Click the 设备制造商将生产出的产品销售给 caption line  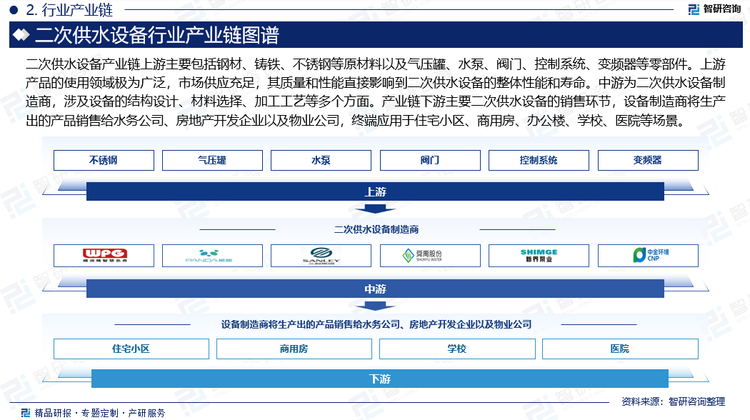[376, 324]
